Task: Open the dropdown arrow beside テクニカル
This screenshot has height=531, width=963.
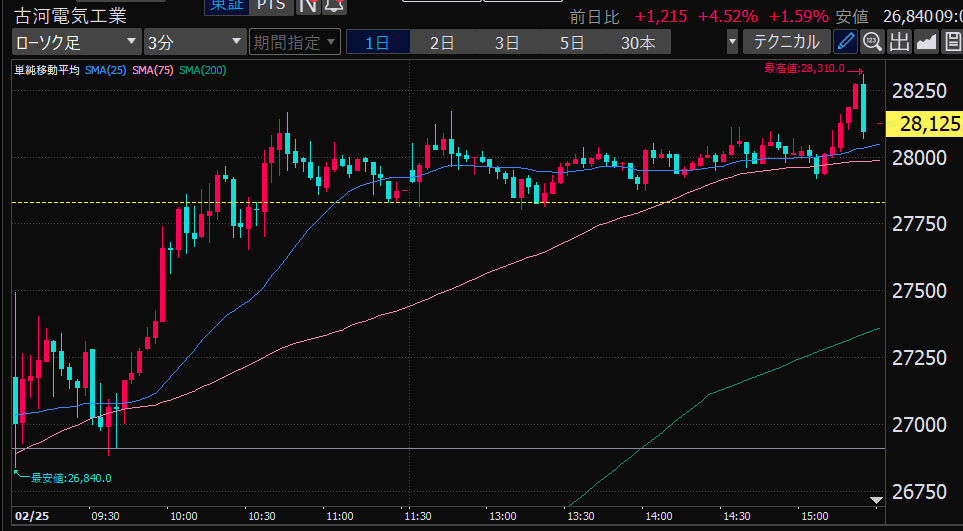Action: click(x=733, y=42)
